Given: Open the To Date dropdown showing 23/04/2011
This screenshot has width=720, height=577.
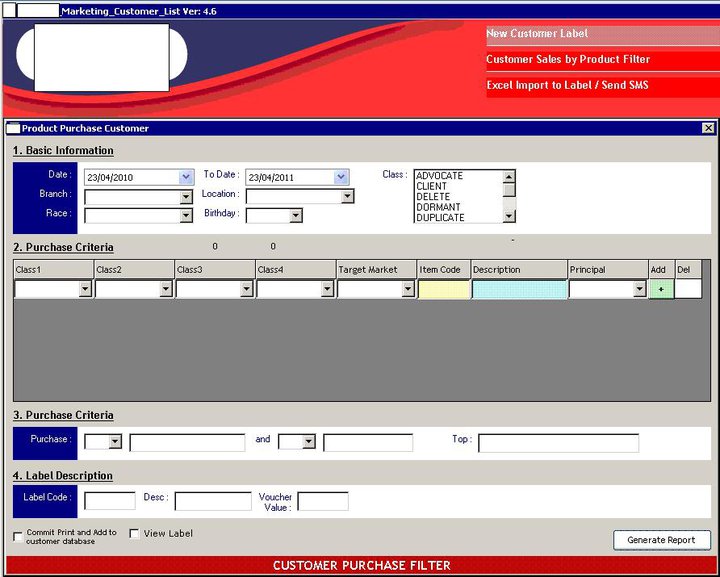Looking at the screenshot, I should 341,177.
